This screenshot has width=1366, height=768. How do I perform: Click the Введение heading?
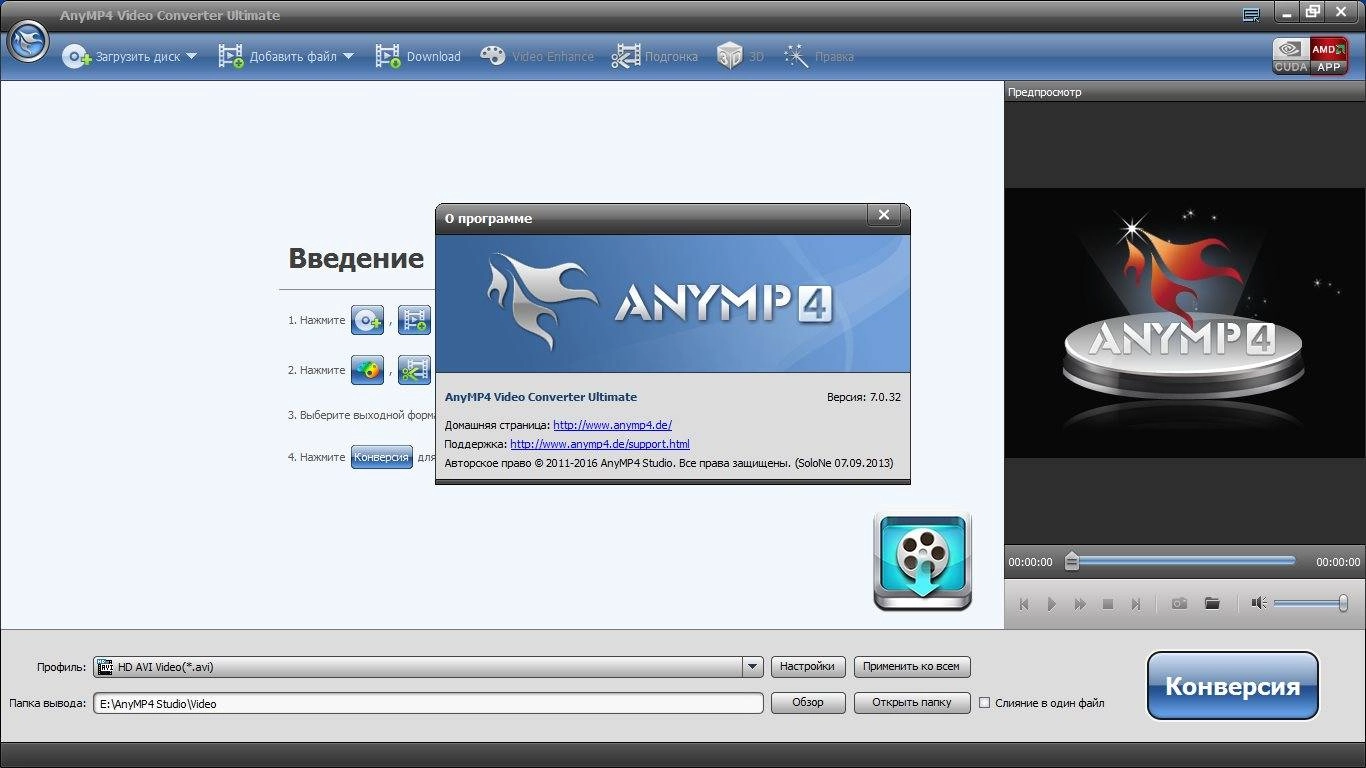point(356,259)
